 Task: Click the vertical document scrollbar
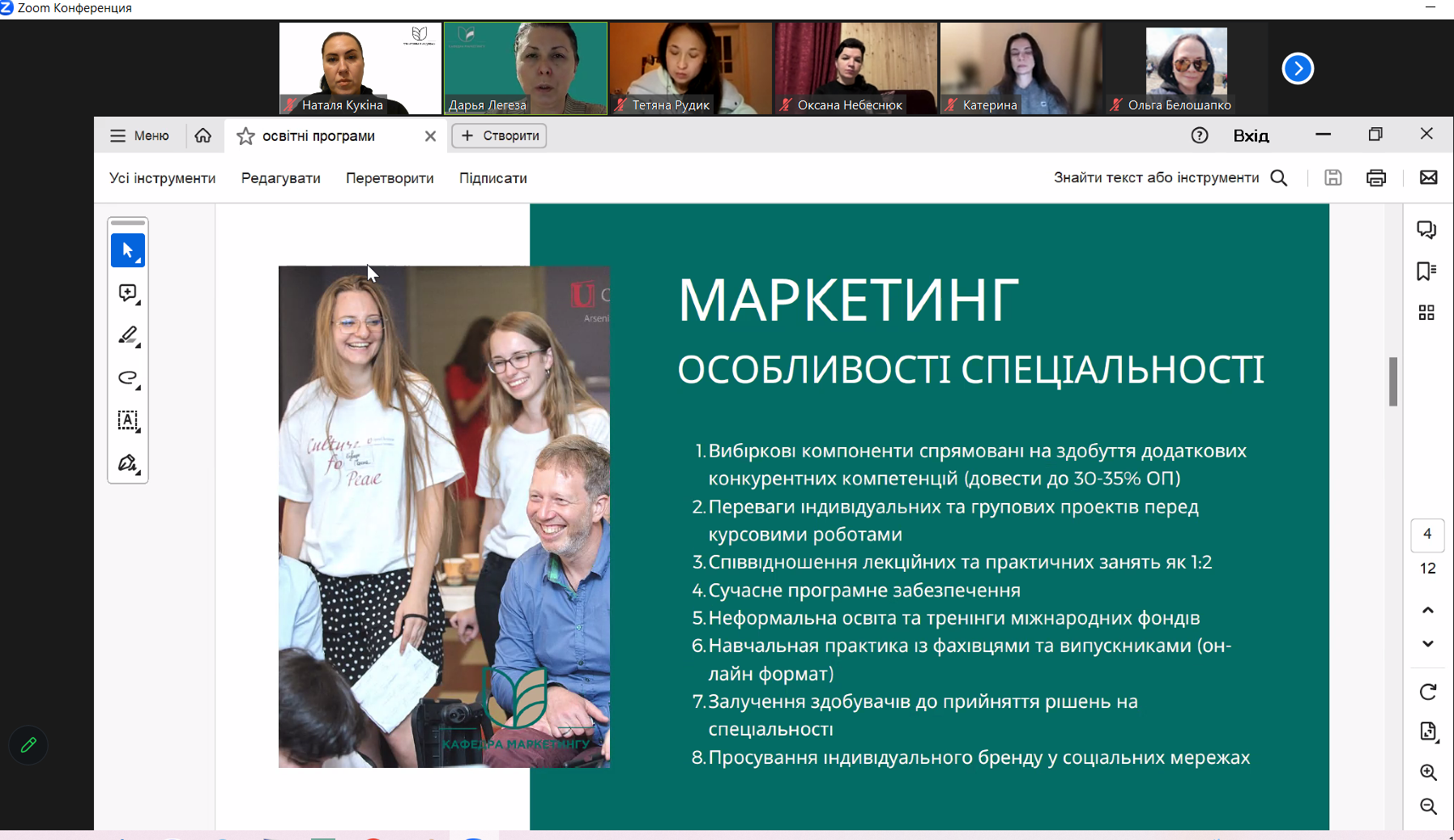pyautogui.click(x=1393, y=382)
